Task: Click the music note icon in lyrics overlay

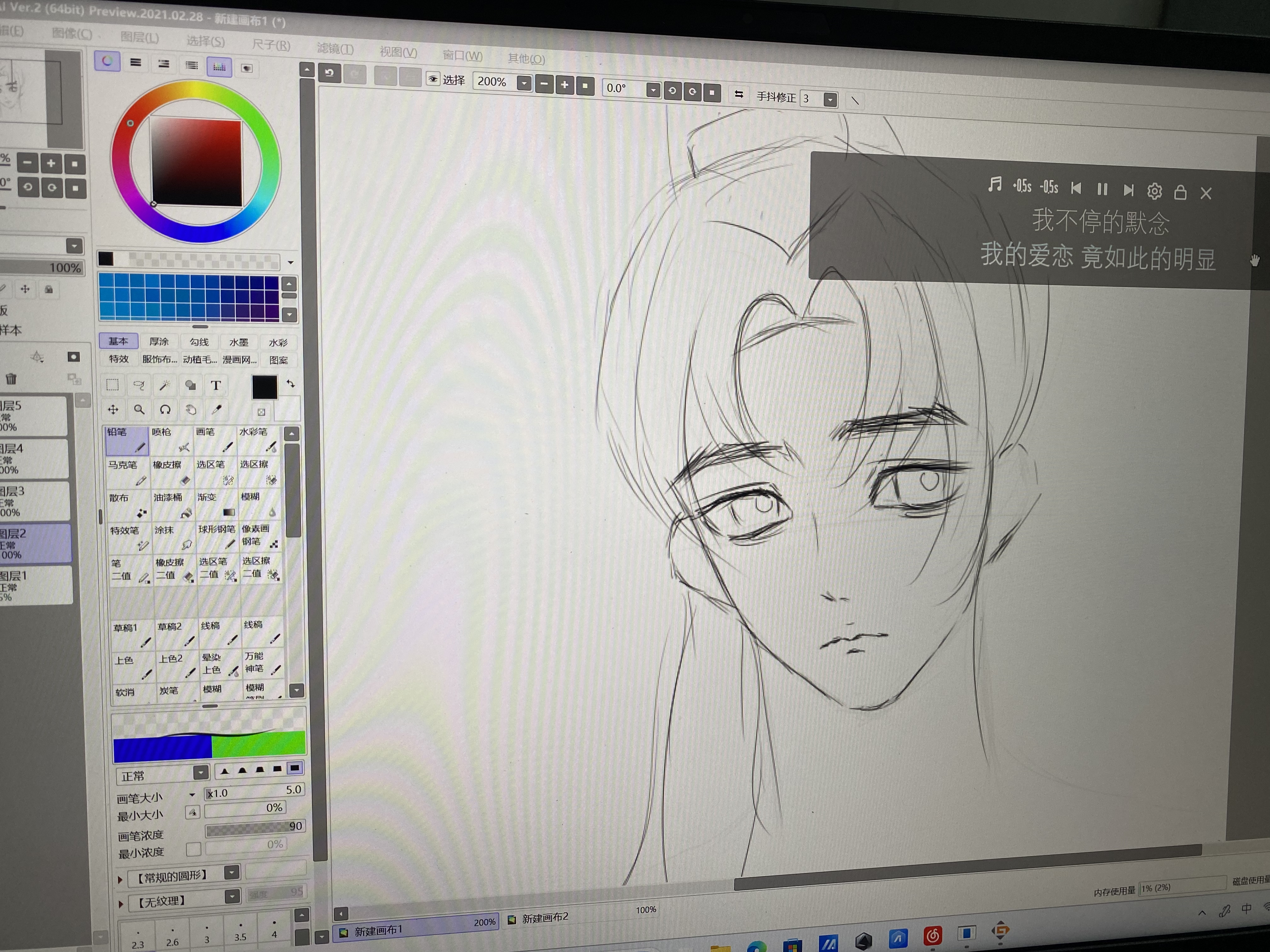Action: 995,184
